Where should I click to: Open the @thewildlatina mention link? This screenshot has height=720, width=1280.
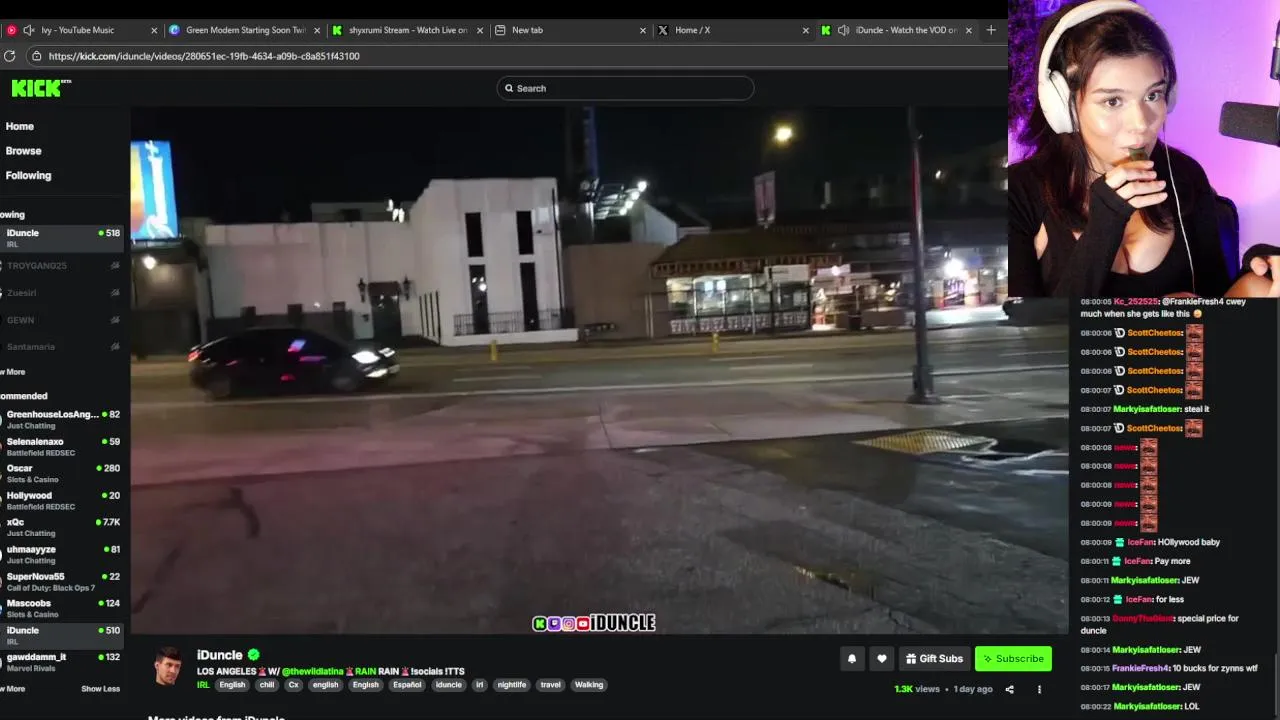click(x=312, y=671)
